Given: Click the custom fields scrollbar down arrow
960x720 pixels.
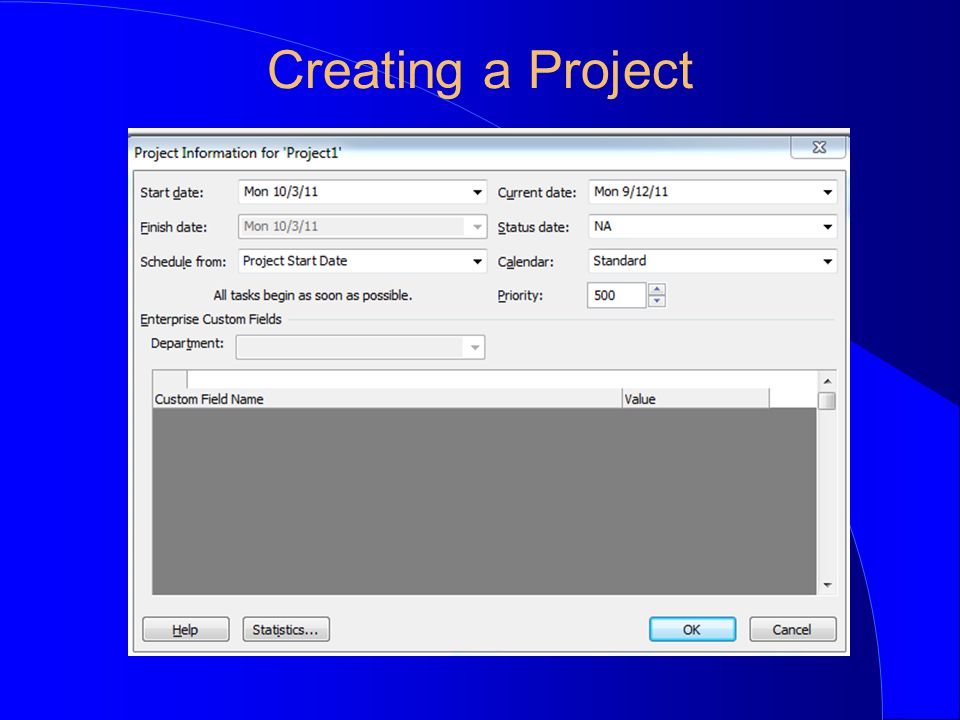Looking at the screenshot, I should click(x=827, y=585).
